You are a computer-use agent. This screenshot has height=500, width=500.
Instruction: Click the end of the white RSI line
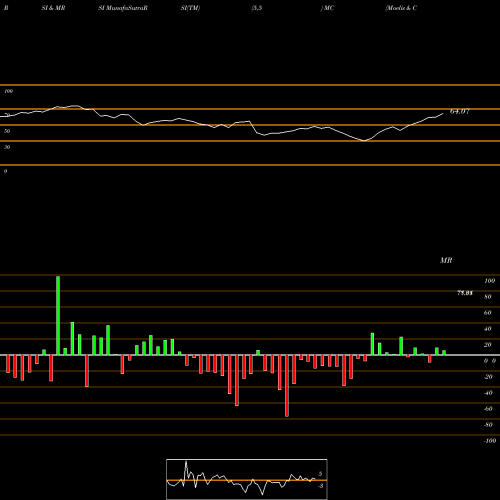[x=443, y=114]
